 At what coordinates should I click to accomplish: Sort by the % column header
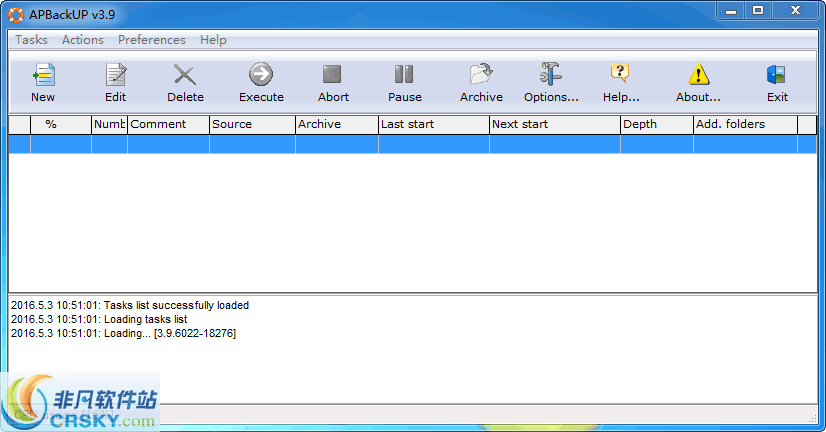pos(61,124)
